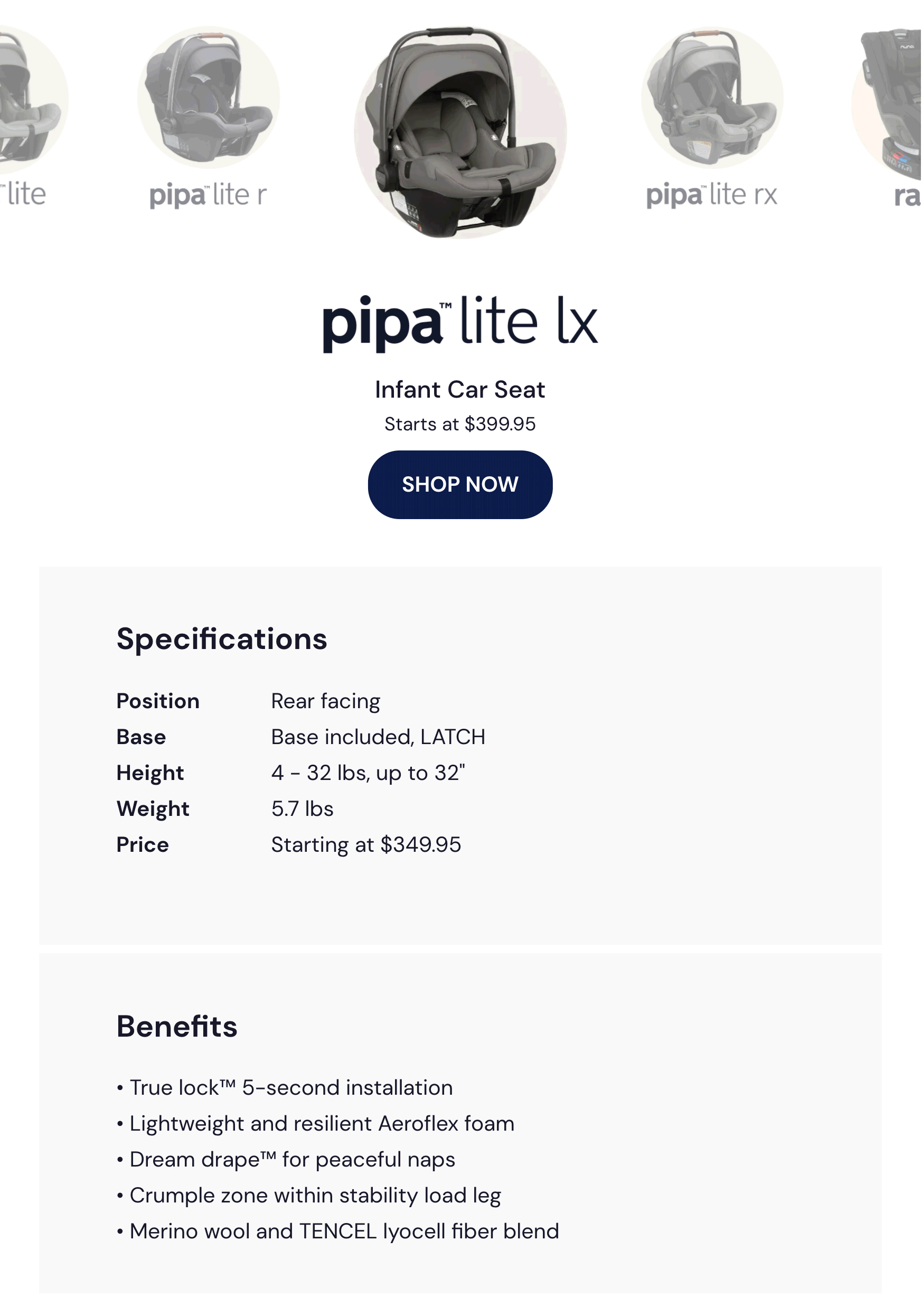Click the 'Merino wool and TENCEL' benefit line
This screenshot has height=1316, width=922.
click(x=344, y=1231)
